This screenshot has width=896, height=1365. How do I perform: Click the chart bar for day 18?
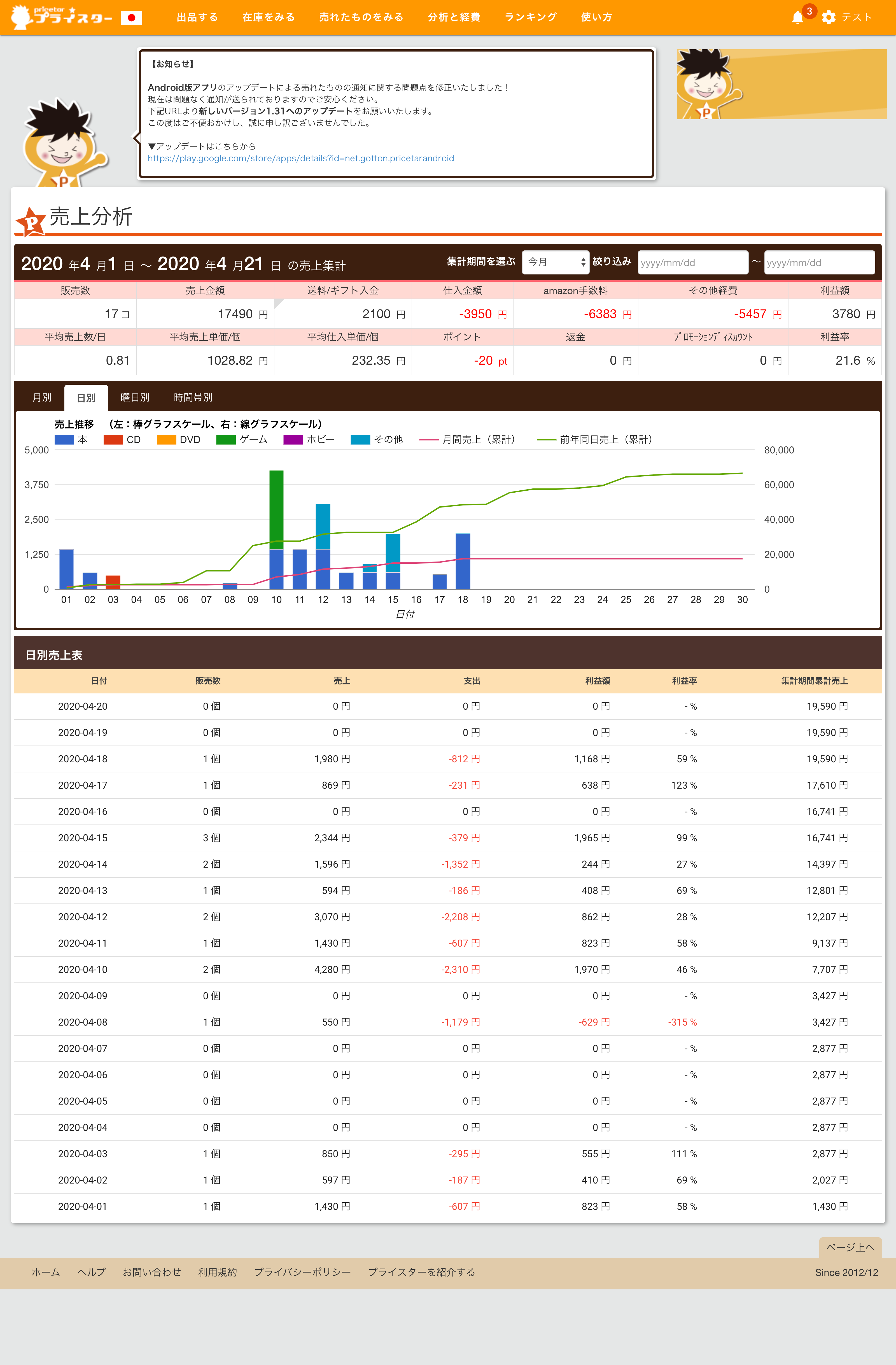click(463, 562)
